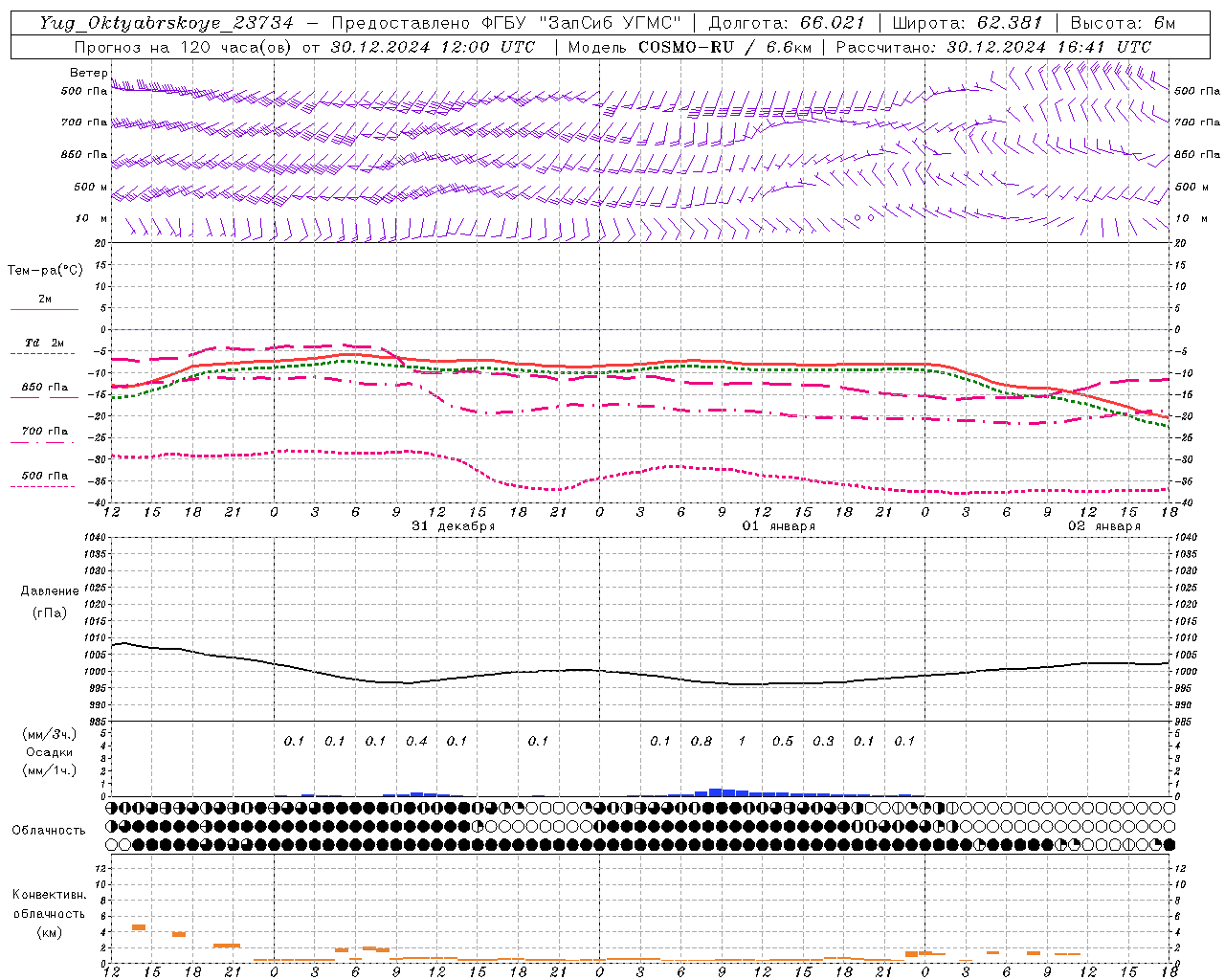Click the 500 гПа temperature legend label
This screenshot has height=980, width=1225.
(44, 476)
